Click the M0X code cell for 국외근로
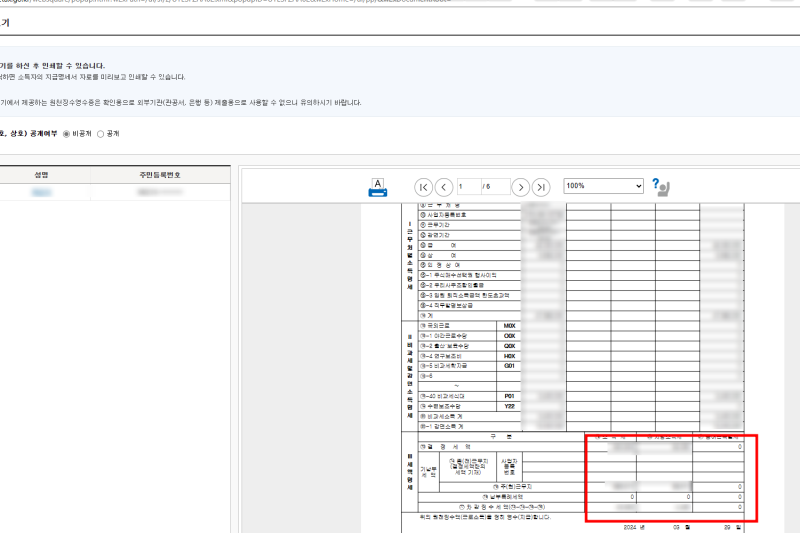 point(509,326)
